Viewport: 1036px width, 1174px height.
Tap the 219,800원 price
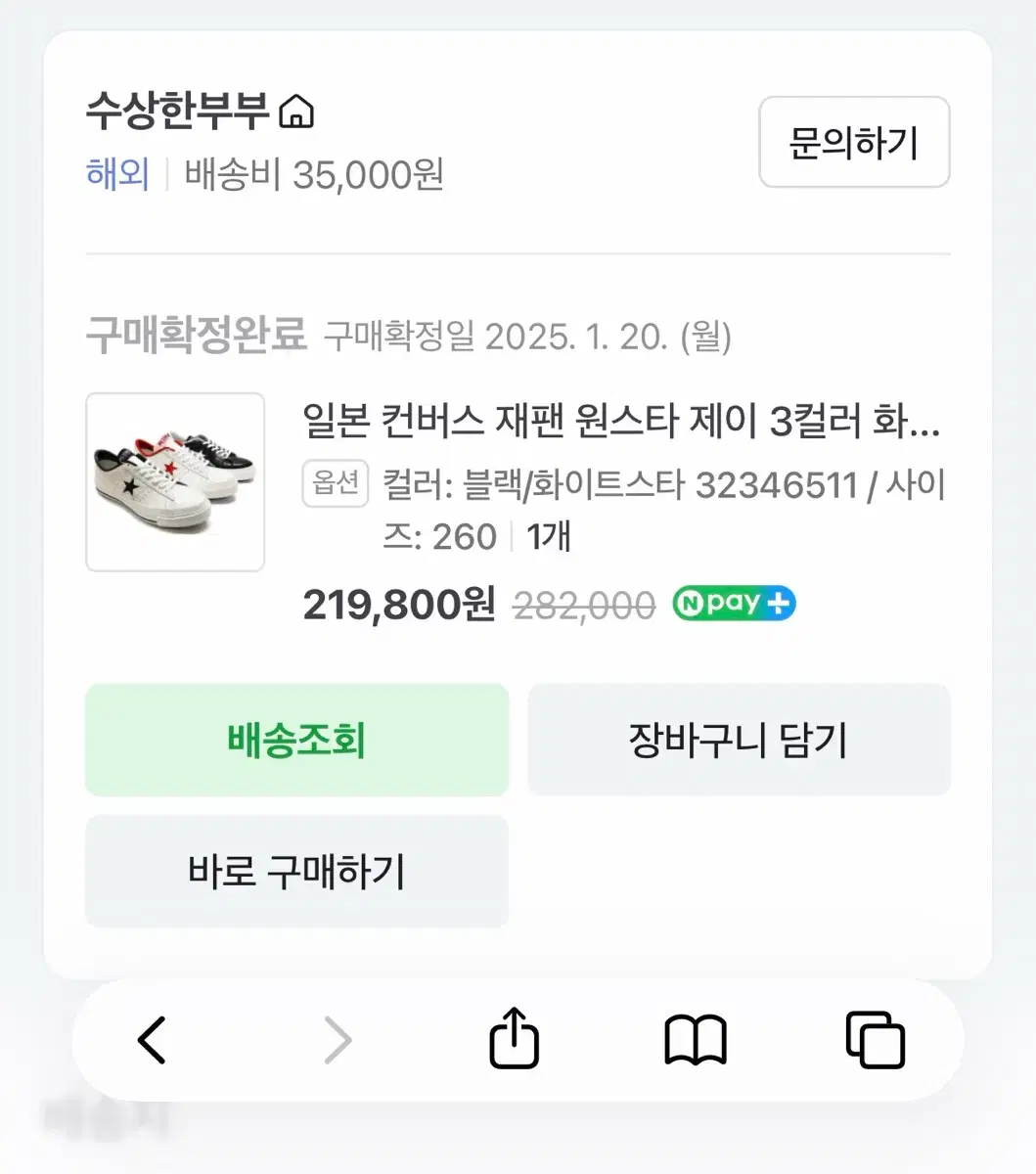[x=399, y=605]
